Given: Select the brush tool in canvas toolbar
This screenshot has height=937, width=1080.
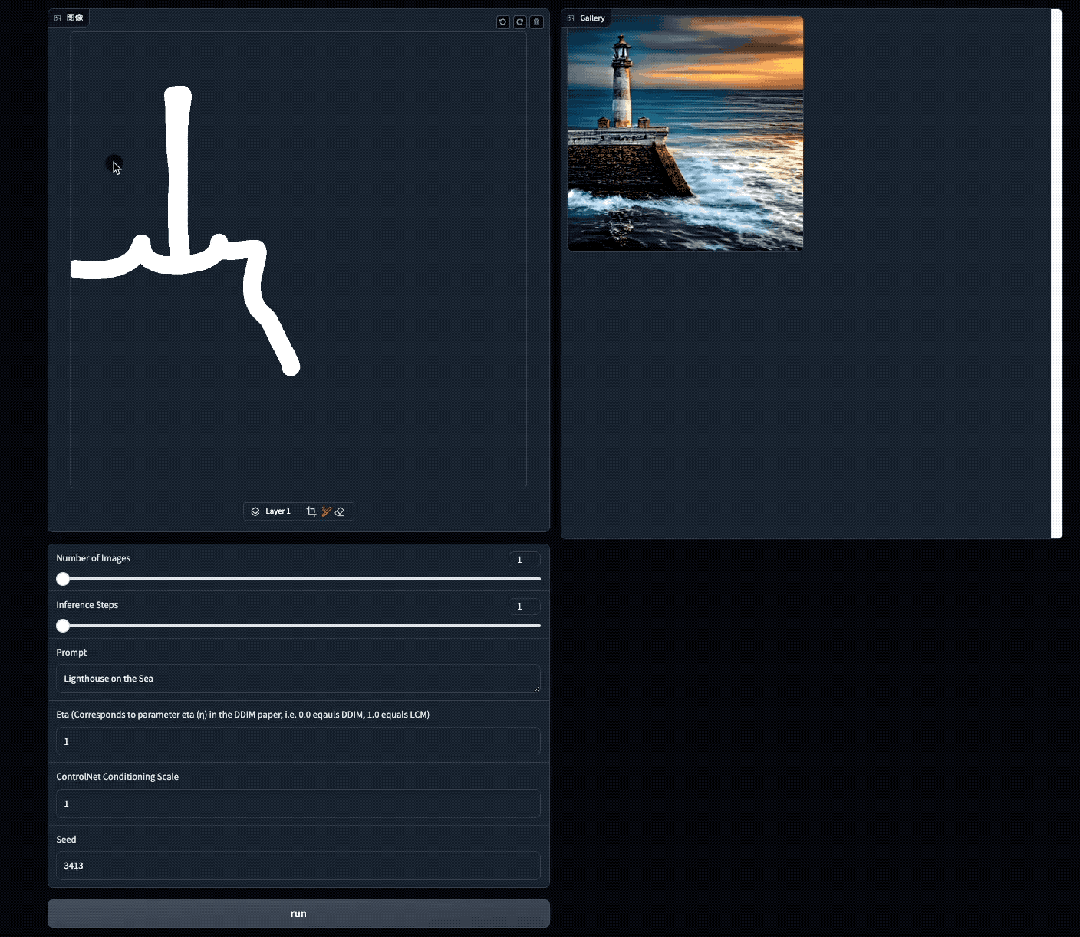Looking at the screenshot, I should click(326, 511).
